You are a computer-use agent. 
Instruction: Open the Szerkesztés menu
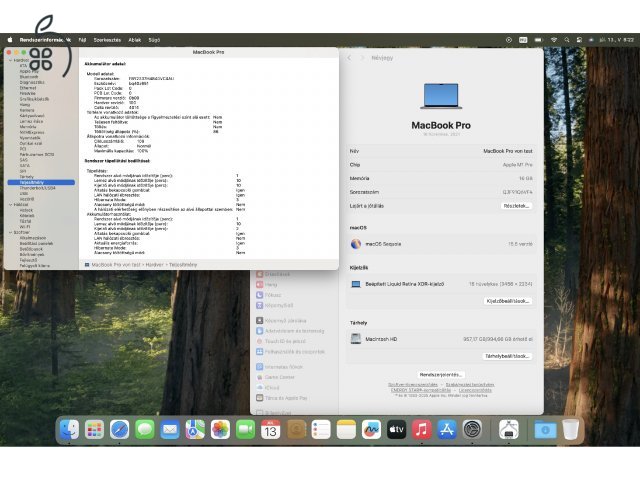pyautogui.click(x=107, y=40)
